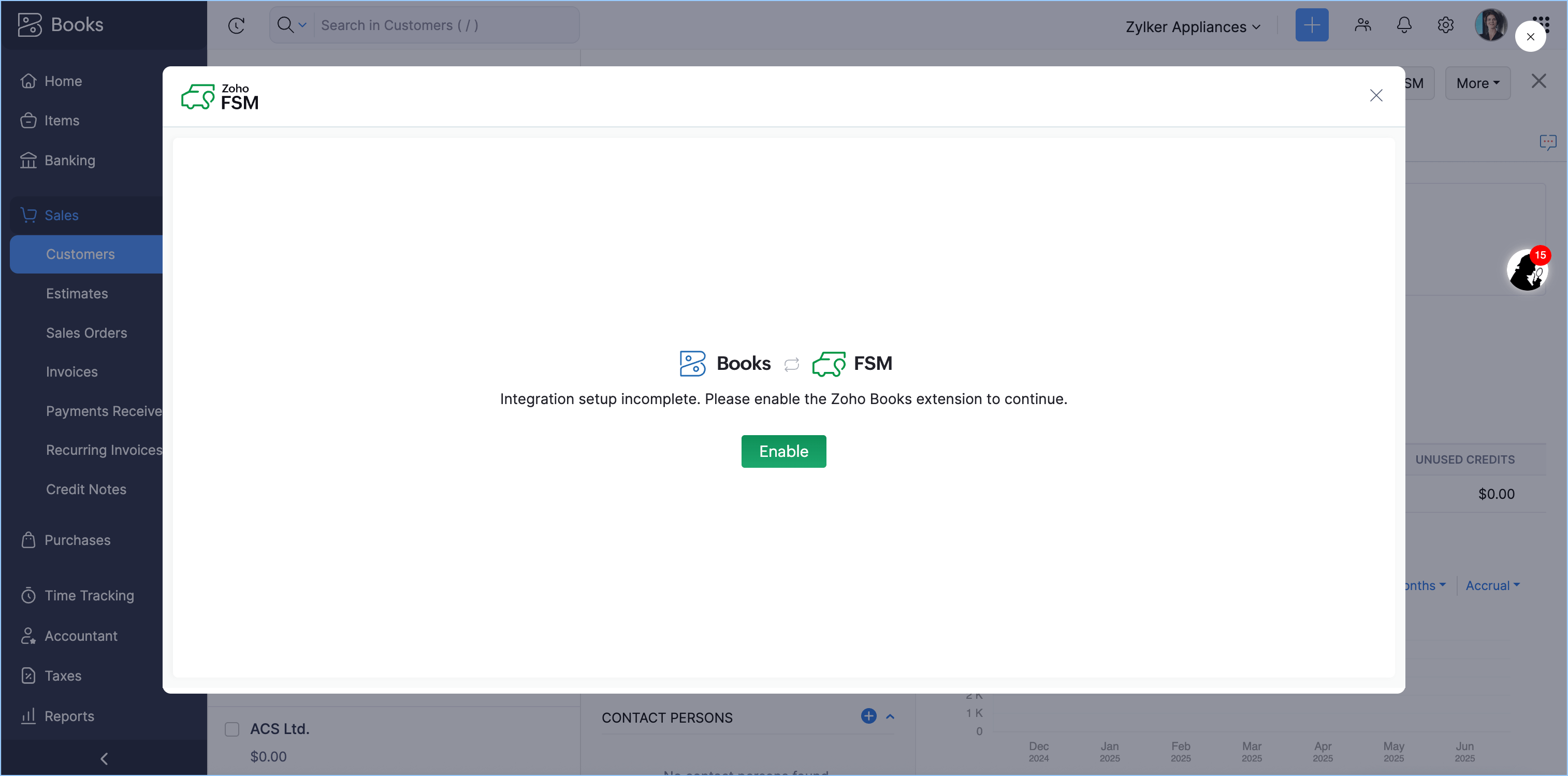Image resolution: width=1568 pixels, height=776 pixels.
Task: Collapse the left sidebar arrow
Action: 104,758
